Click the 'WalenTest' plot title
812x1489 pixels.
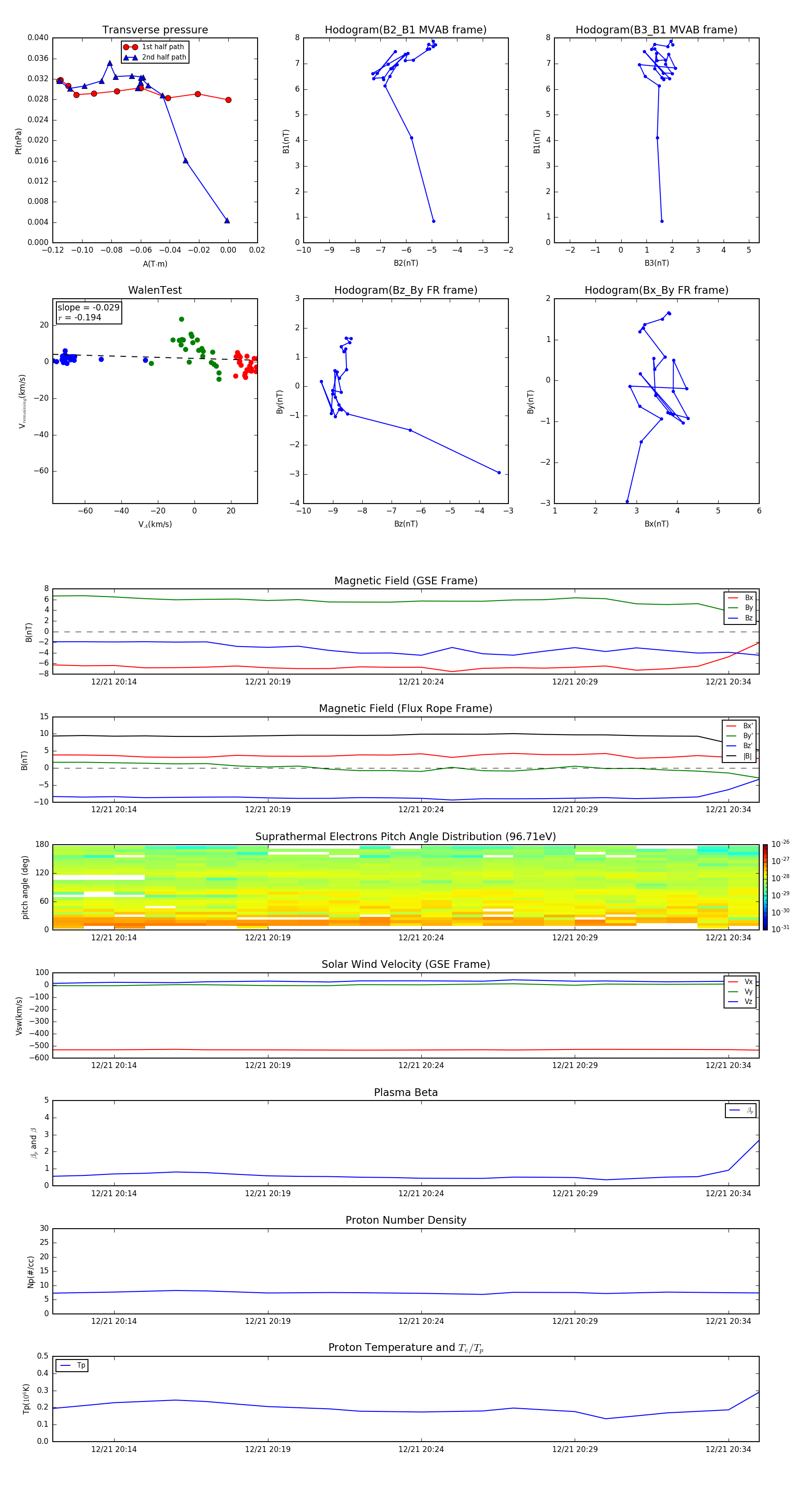[155, 290]
